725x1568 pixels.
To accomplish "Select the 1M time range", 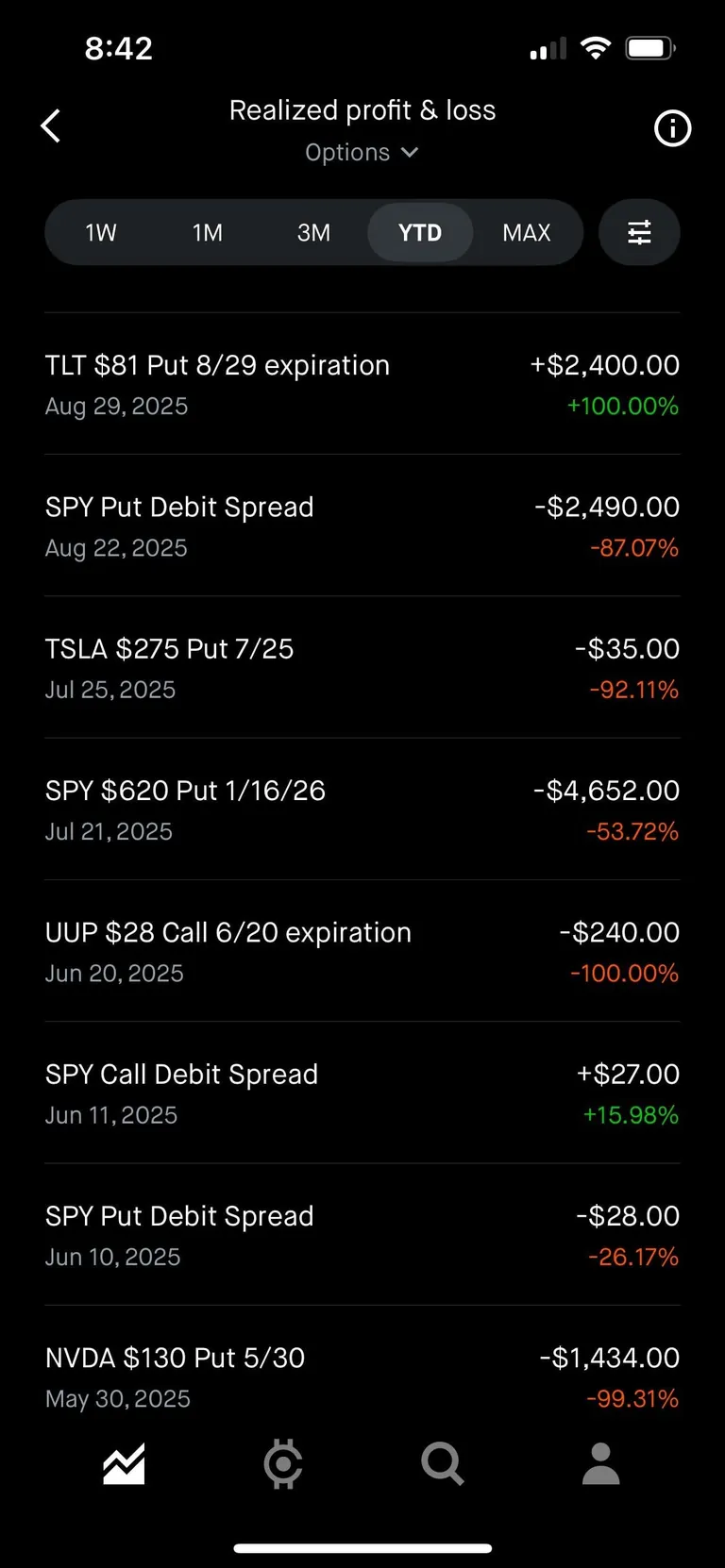I will (208, 232).
